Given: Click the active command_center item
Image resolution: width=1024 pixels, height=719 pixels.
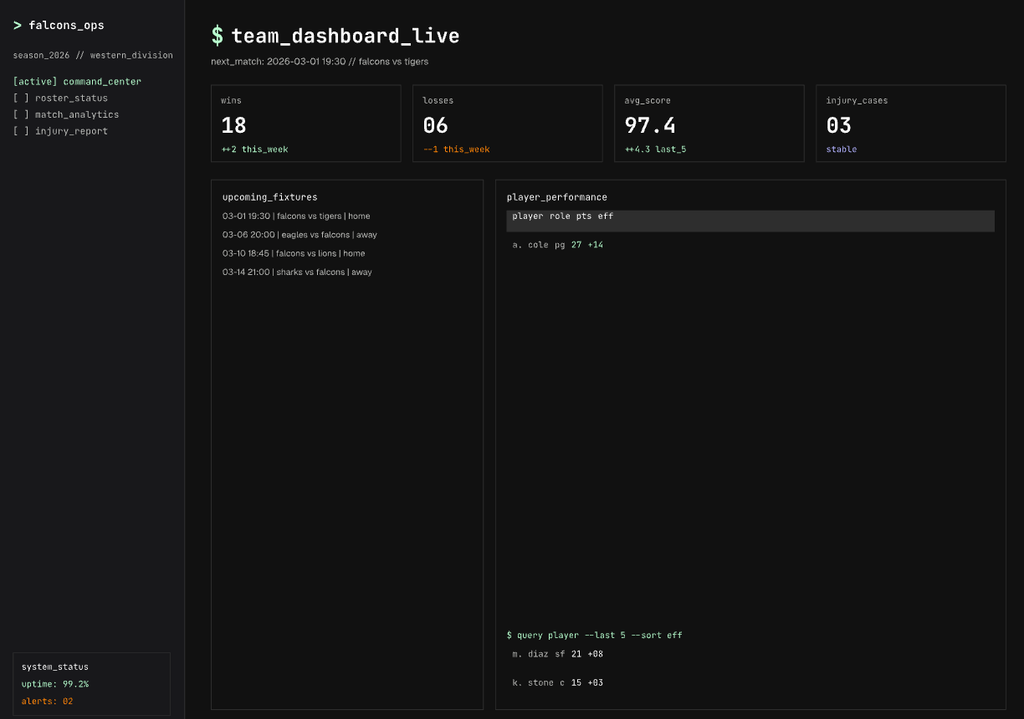Looking at the screenshot, I should [77, 82].
